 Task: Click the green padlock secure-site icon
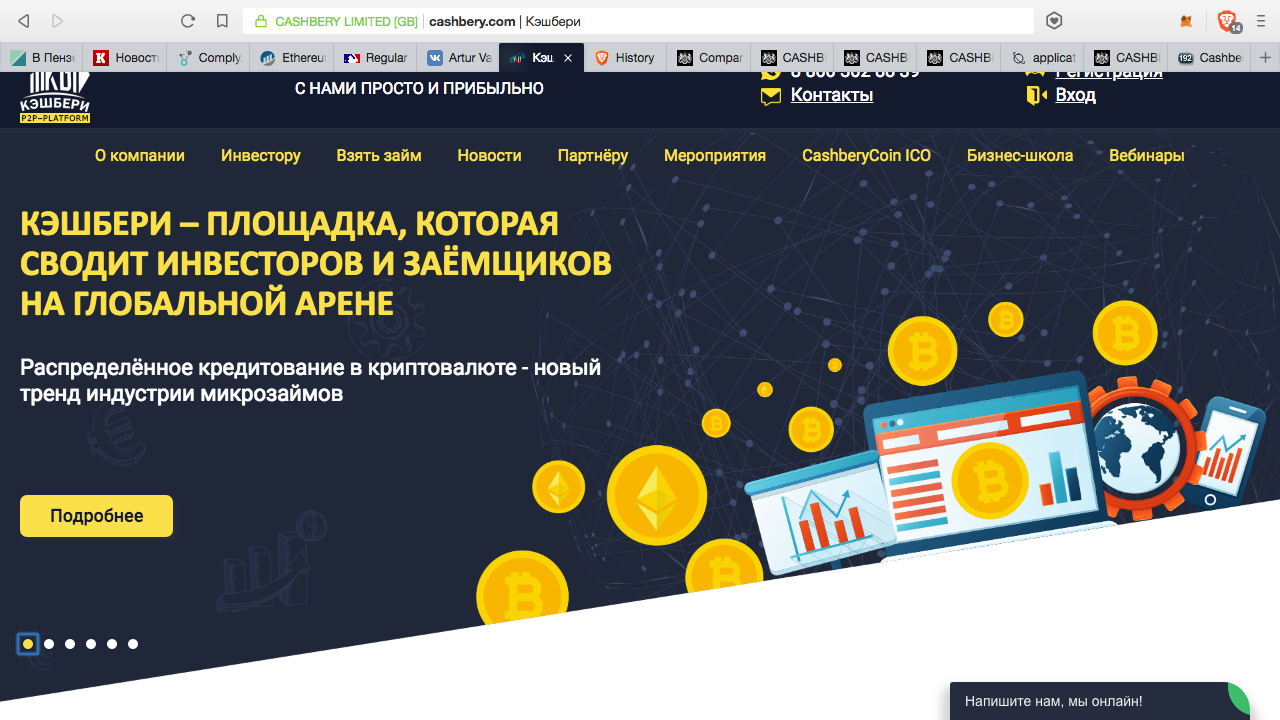coord(262,21)
